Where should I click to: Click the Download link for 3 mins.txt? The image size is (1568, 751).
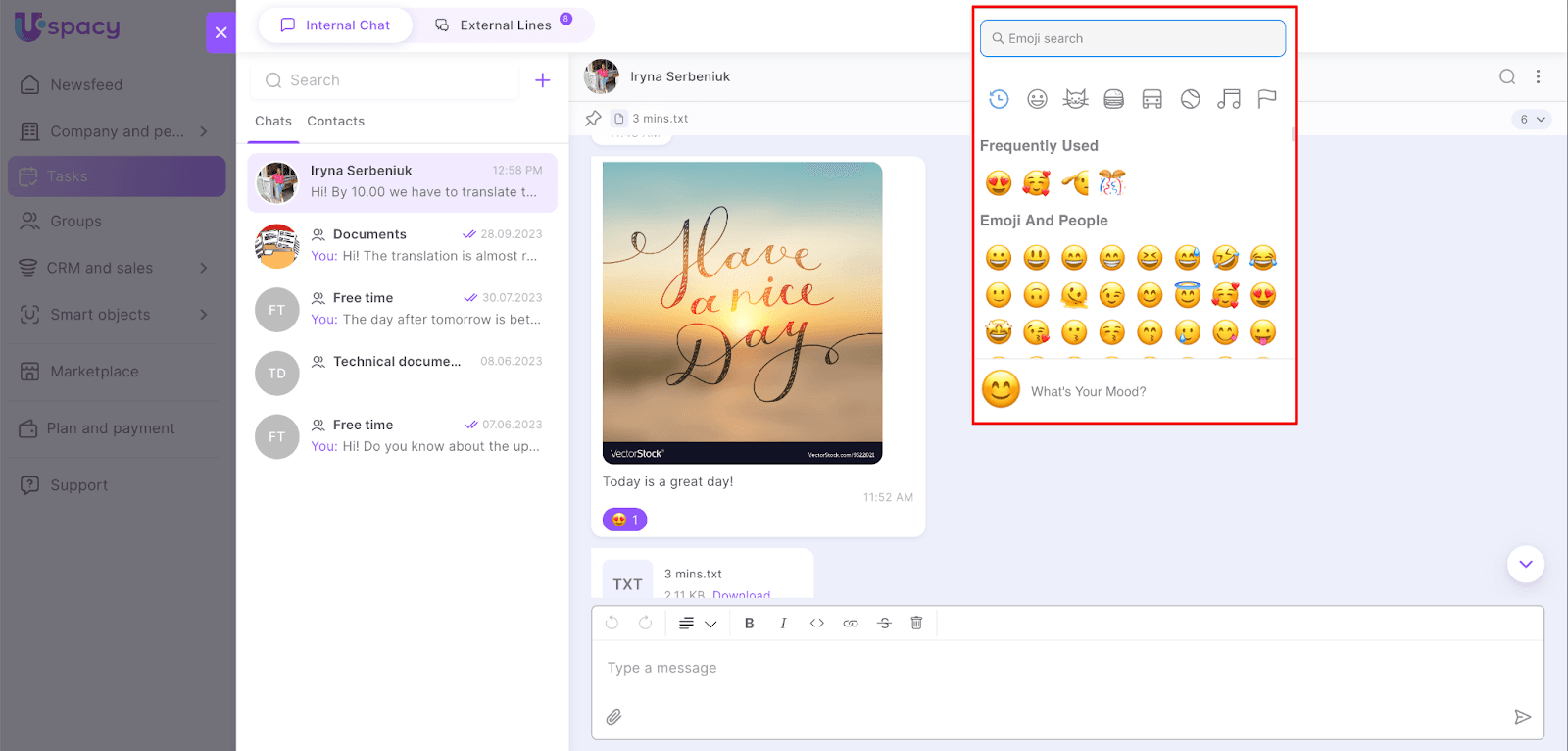point(741,594)
